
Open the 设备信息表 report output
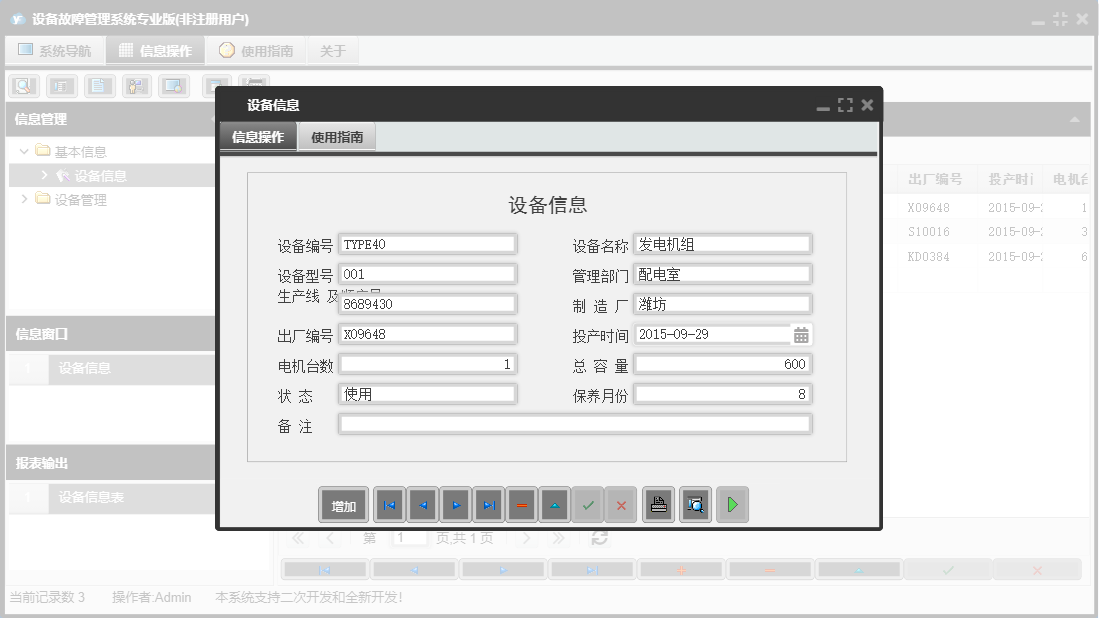pyautogui.click(x=91, y=498)
